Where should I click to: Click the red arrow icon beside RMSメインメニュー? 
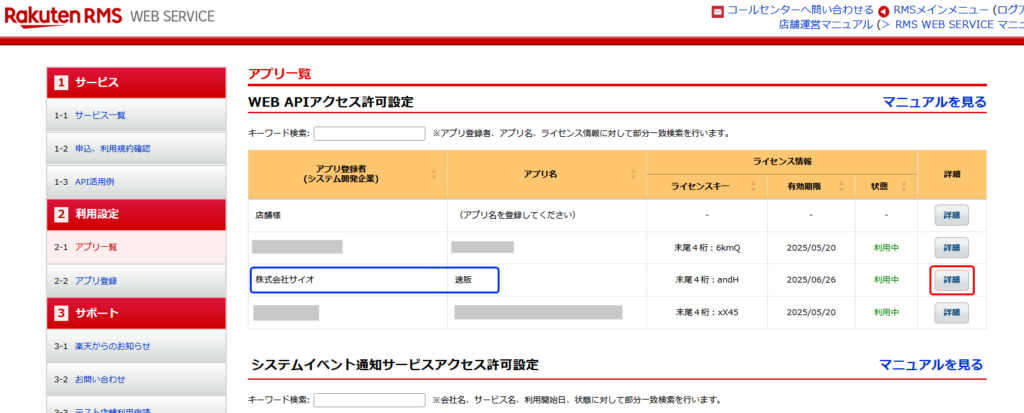(883, 11)
